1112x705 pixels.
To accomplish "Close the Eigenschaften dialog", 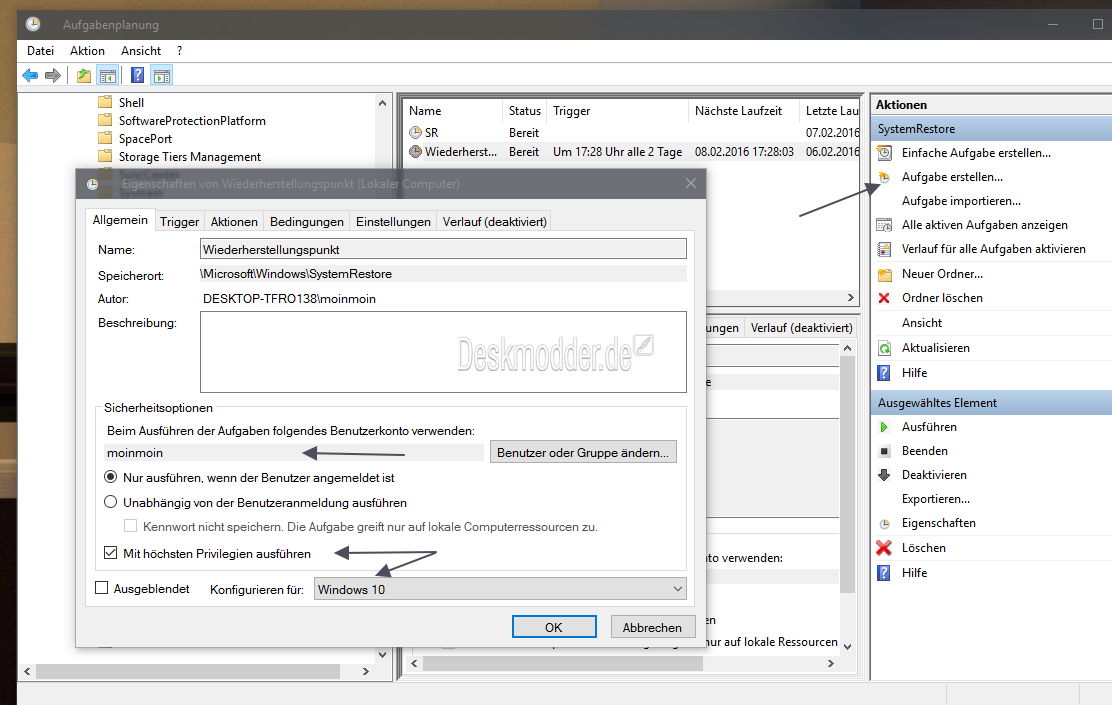I will click(691, 183).
